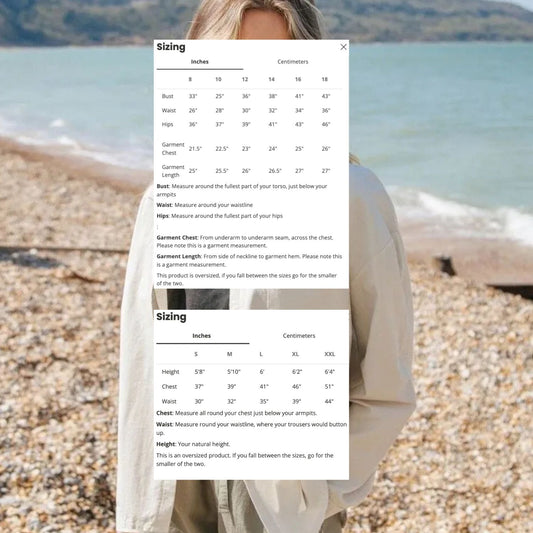Select the Inches tab above sizes 8 to 18
533x533 pixels.
tap(200, 62)
